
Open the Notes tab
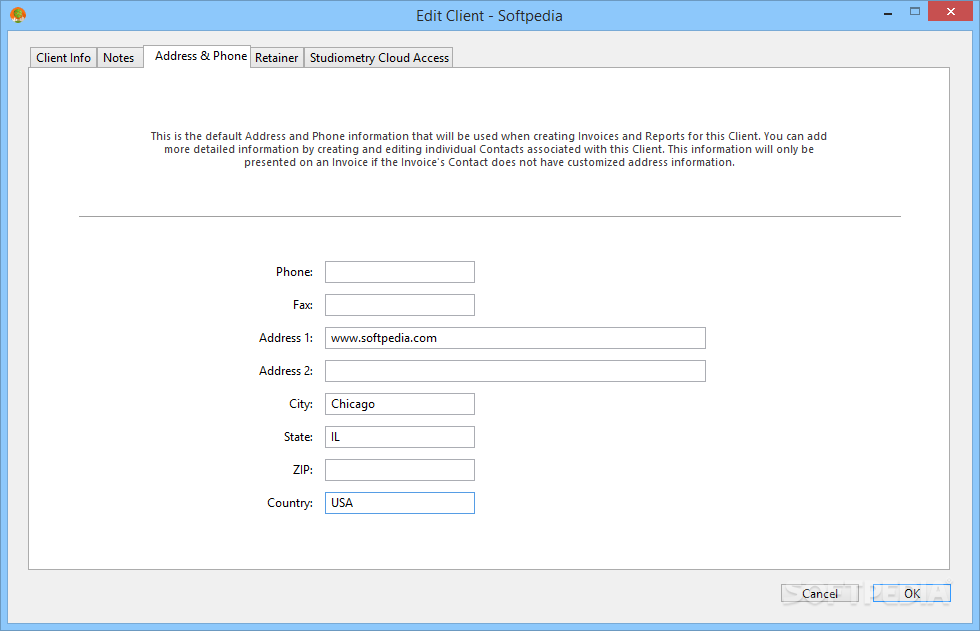(x=119, y=57)
